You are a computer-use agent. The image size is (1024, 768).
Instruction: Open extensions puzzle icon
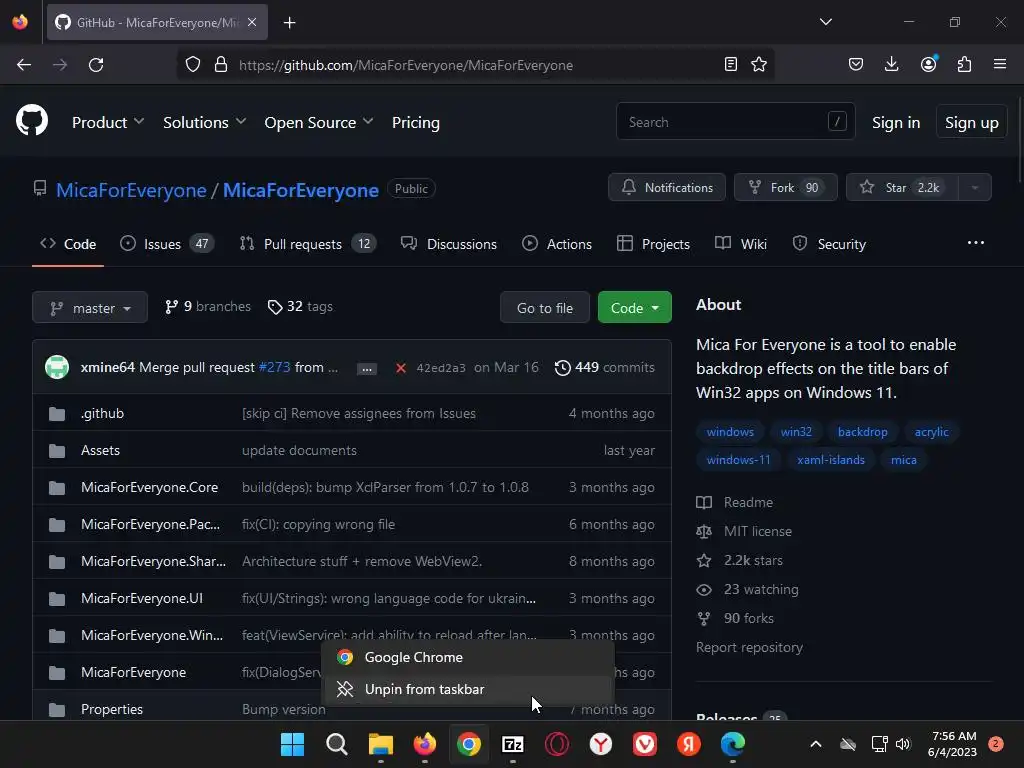pyautogui.click(x=964, y=64)
